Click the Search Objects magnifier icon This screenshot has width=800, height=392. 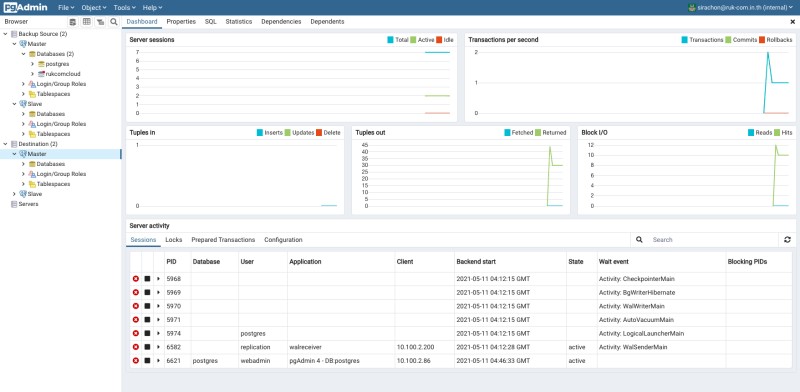coord(114,22)
